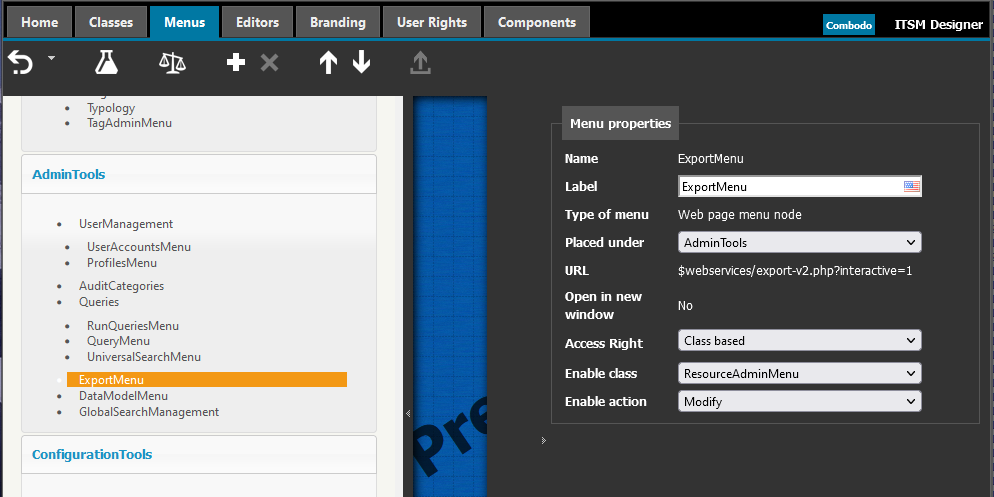
Task: Switch to the Classes tab
Action: (x=110, y=22)
